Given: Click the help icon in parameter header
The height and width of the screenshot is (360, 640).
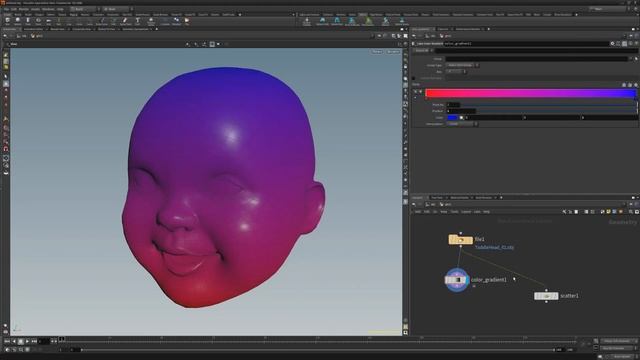Looking at the screenshot, I should [636, 43].
